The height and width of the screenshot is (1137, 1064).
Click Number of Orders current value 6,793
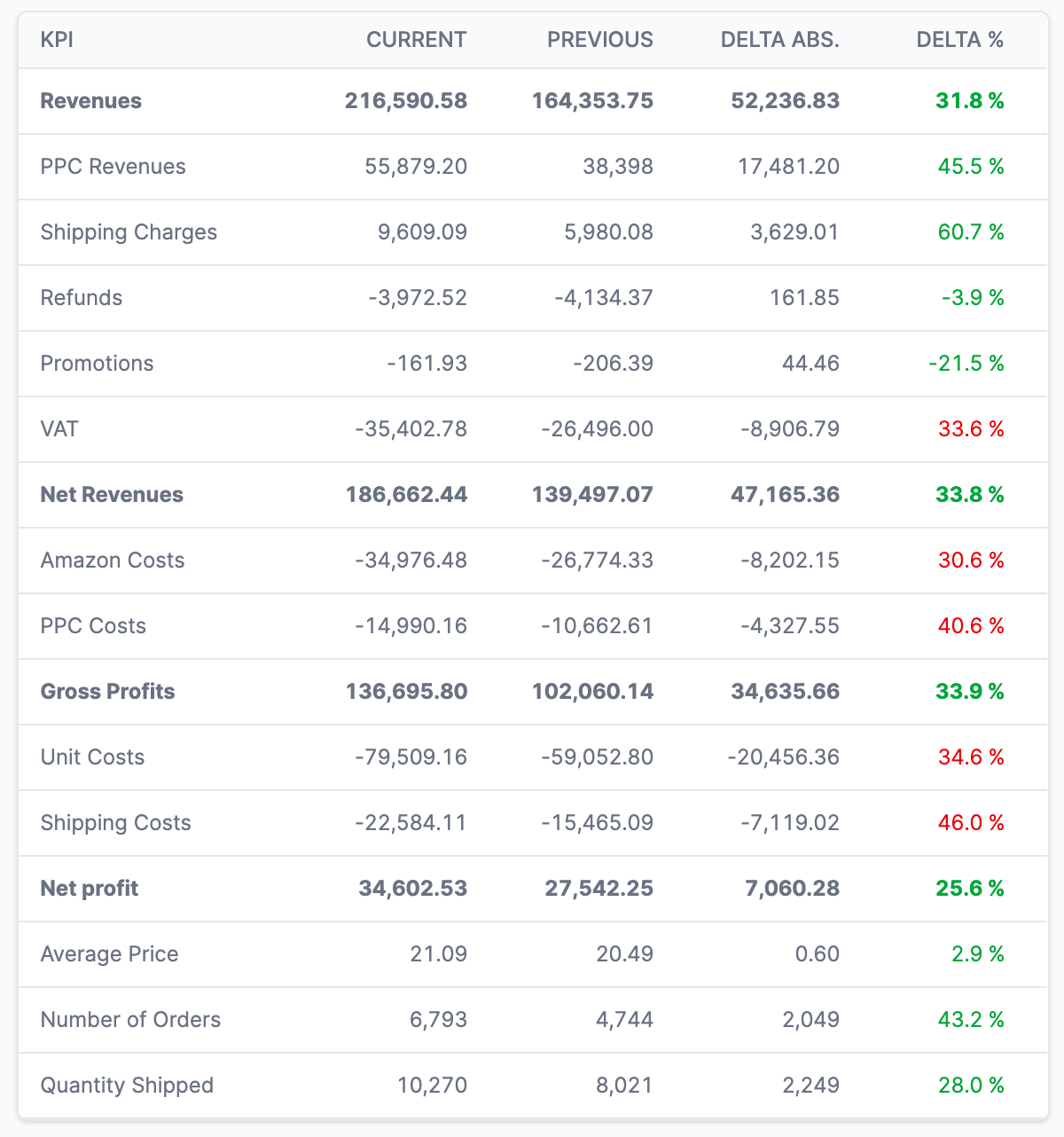[438, 1020]
